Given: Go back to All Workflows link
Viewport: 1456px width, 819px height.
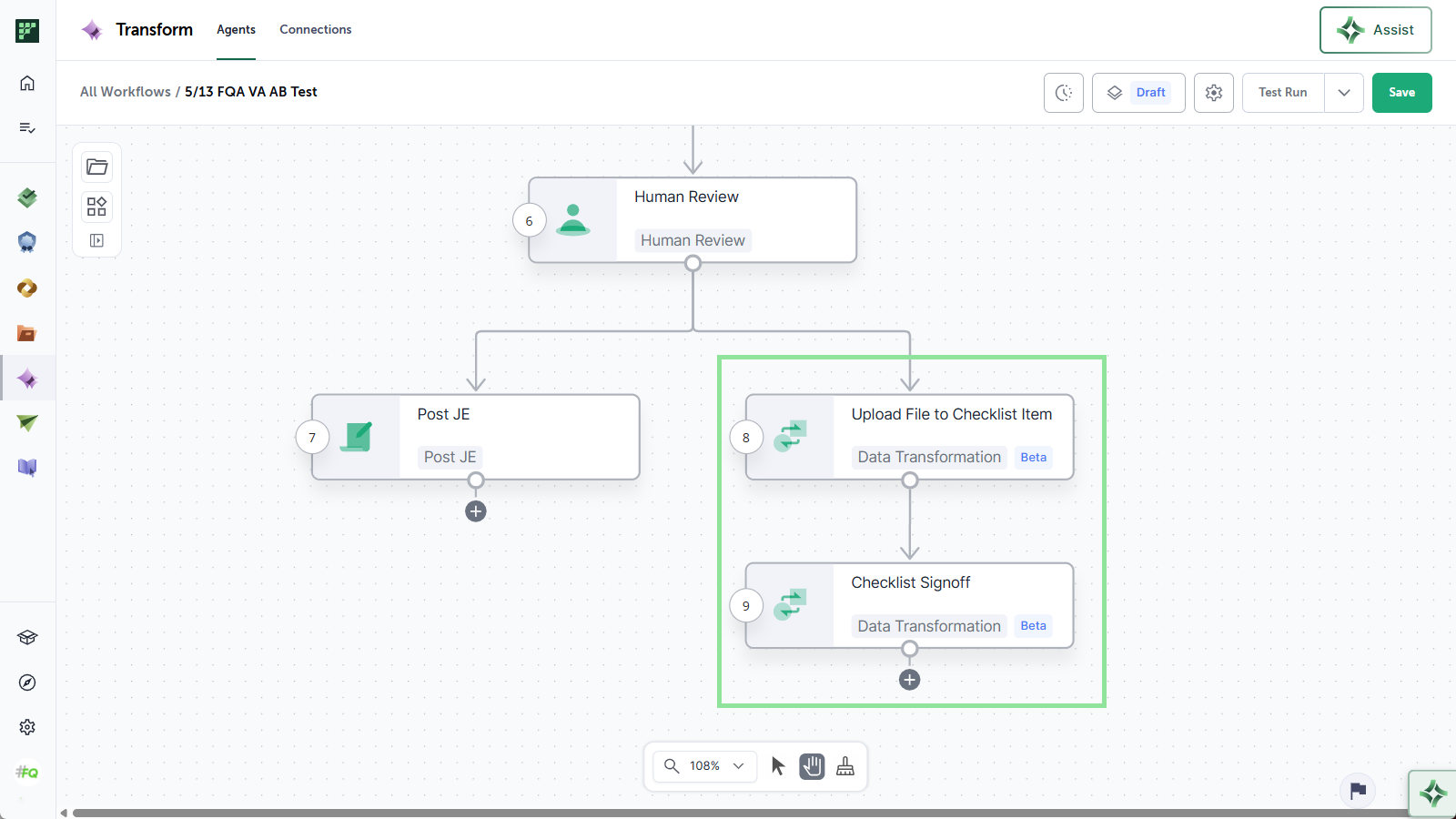Looking at the screenshot, I should (x=126, y=92).
